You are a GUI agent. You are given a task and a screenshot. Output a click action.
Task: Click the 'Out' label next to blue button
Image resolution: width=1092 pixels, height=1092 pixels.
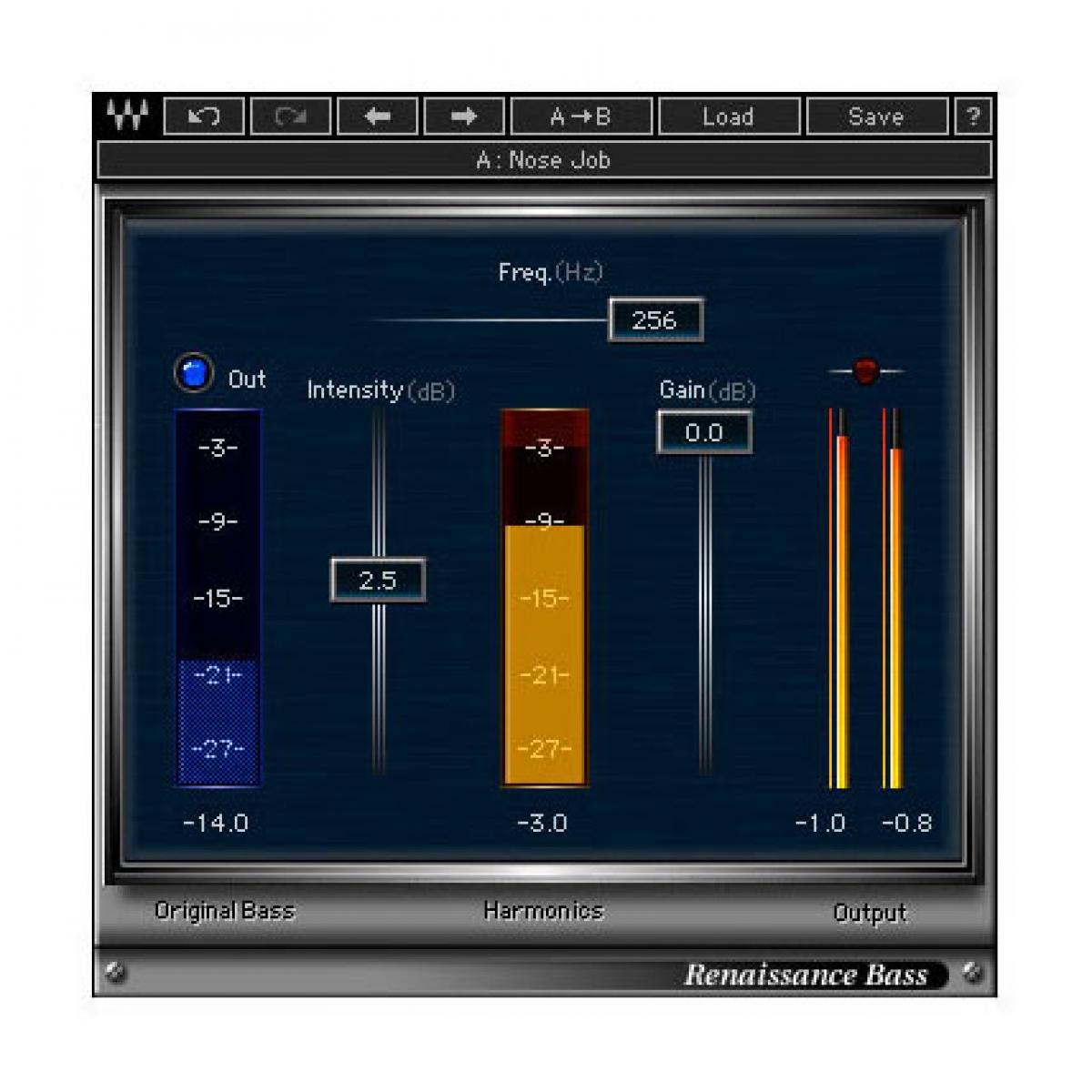tap(247, 379)
